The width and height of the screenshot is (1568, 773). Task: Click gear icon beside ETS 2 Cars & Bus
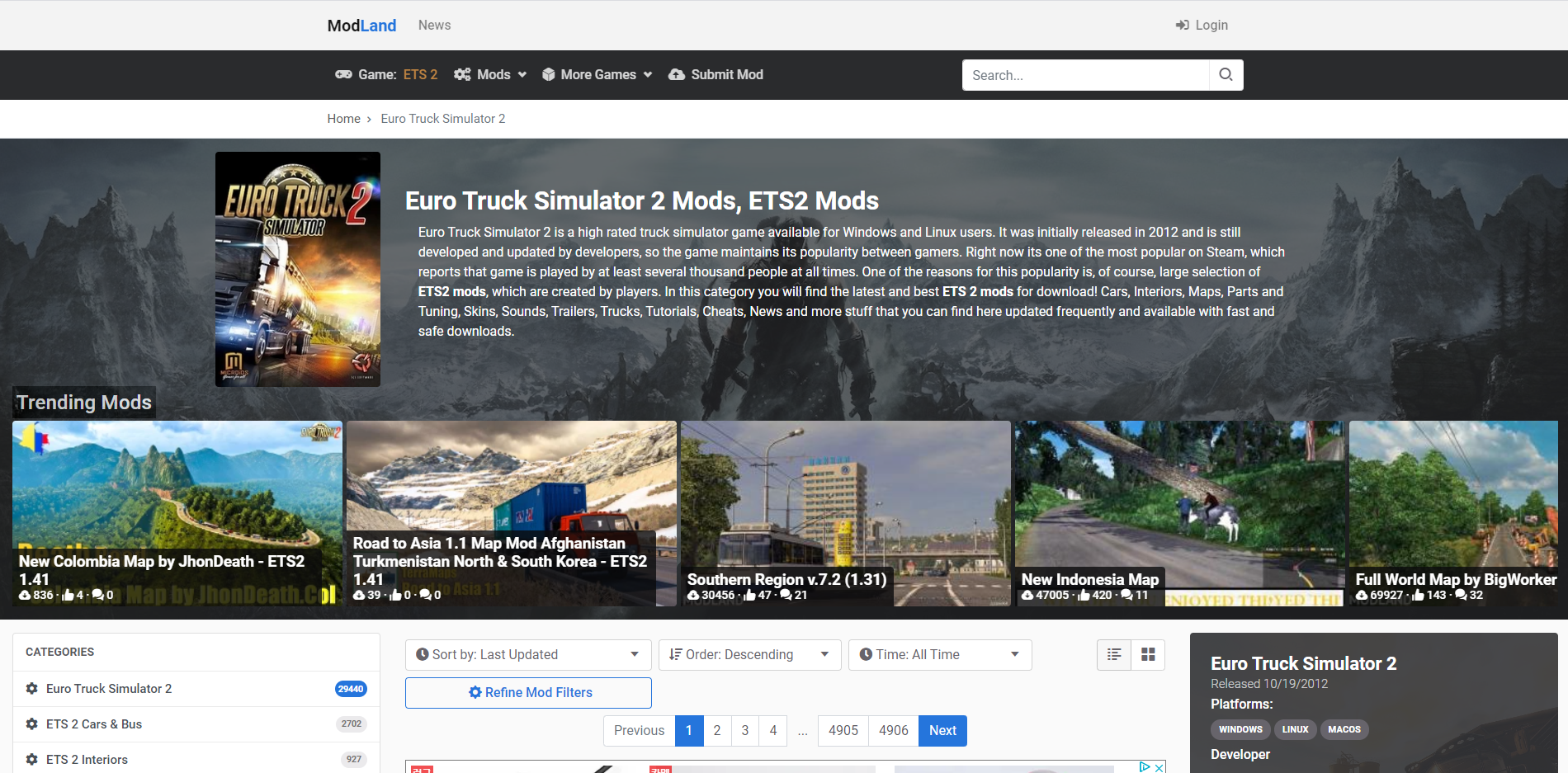click(x=32, y=724)
